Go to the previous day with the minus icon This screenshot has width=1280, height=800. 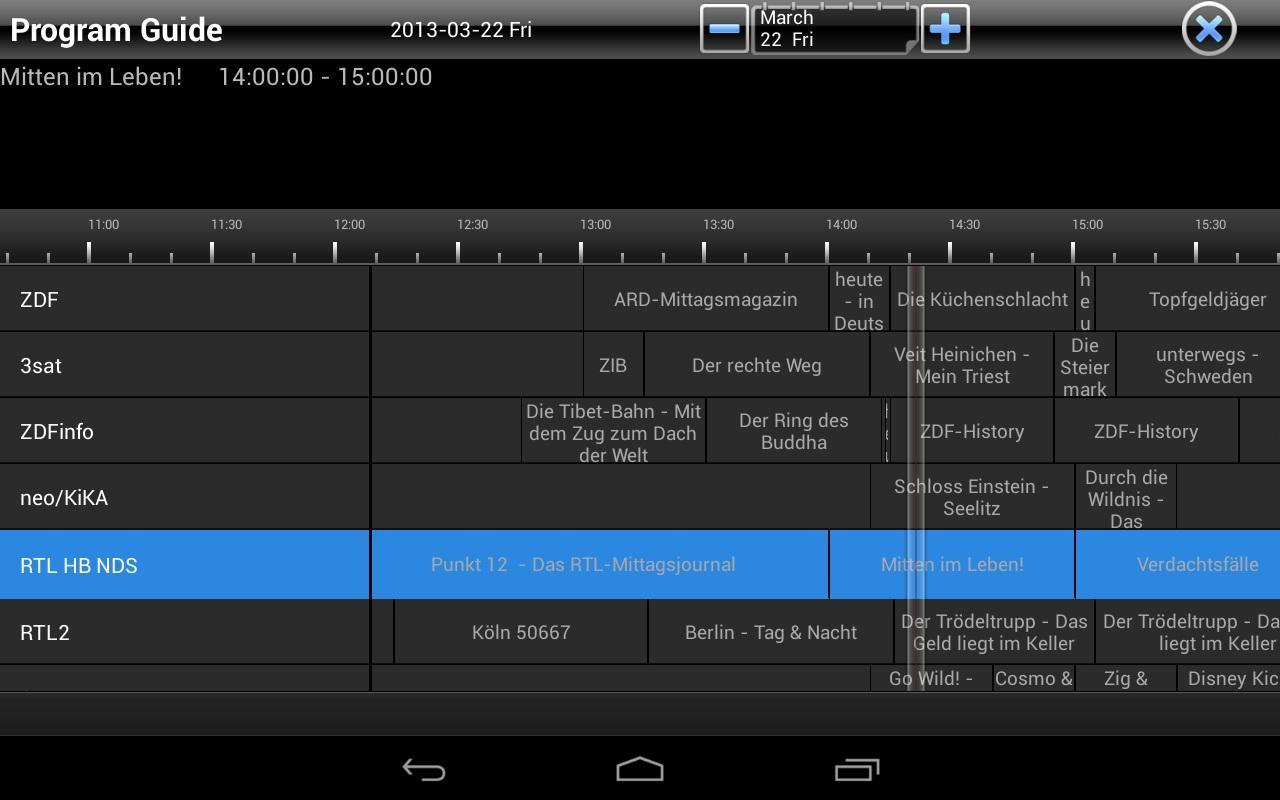click(x=722, y=29)
